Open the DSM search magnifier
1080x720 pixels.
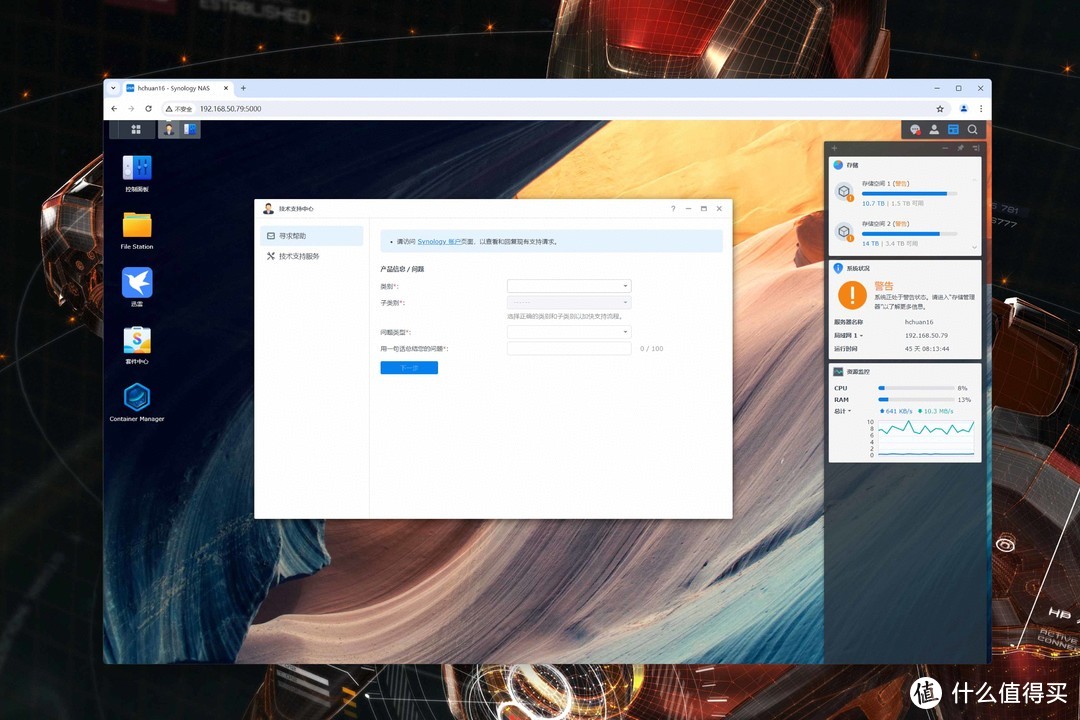(972, 129)
